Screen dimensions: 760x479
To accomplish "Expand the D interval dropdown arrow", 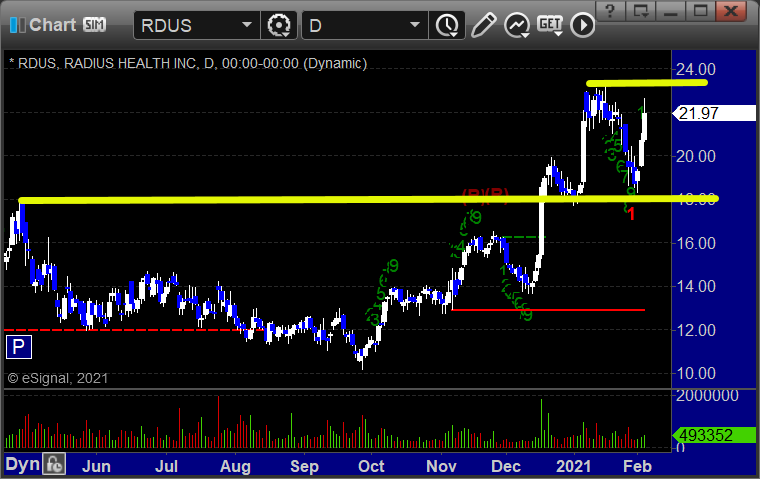I will click(x=415, y=25).
